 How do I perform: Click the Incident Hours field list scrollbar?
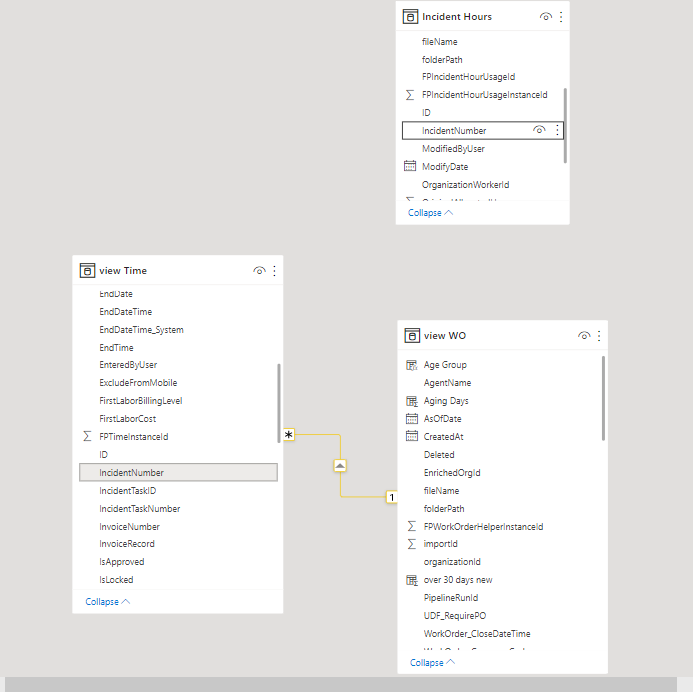pyautogui.click(x=565, y=125)
